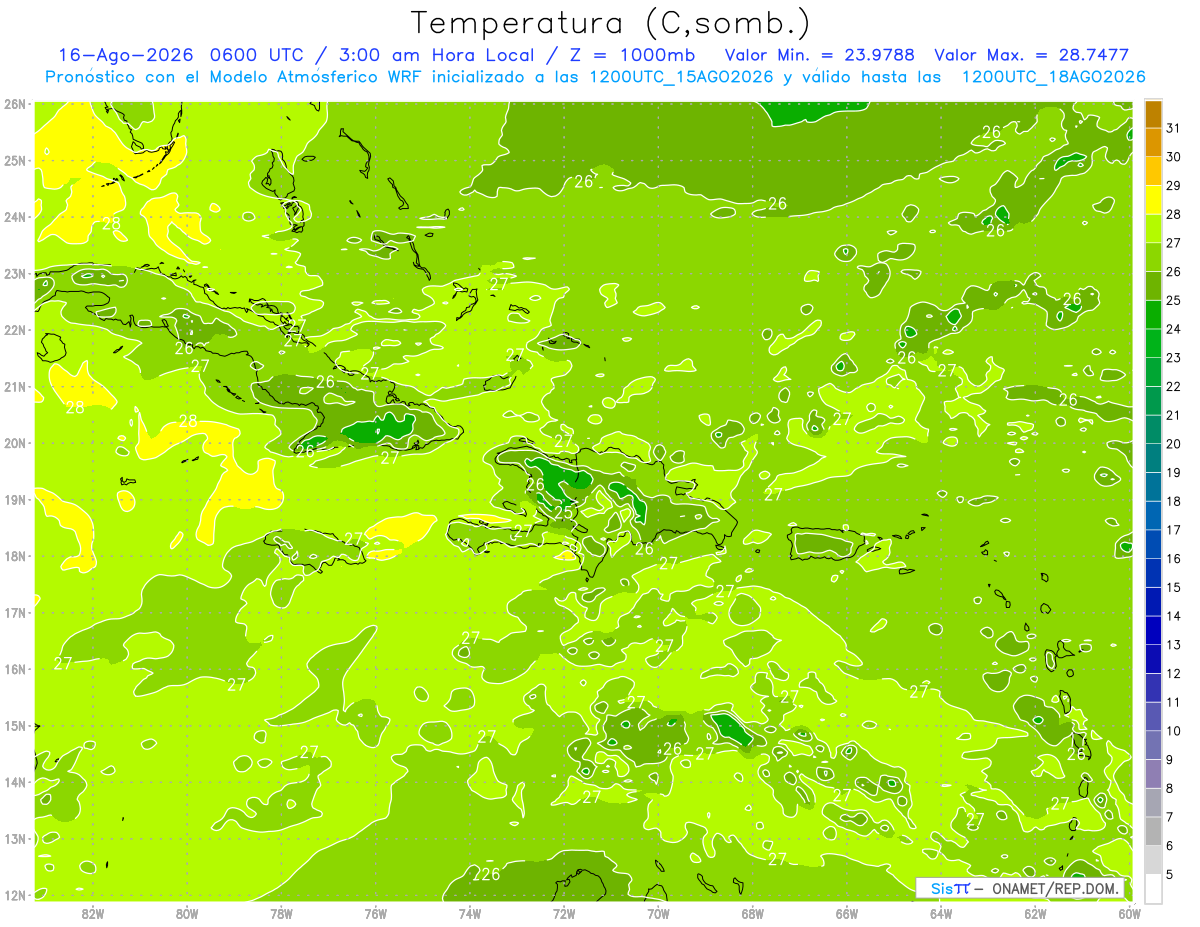Click the "68W" longitude axis label

click(x=752, y=913)
